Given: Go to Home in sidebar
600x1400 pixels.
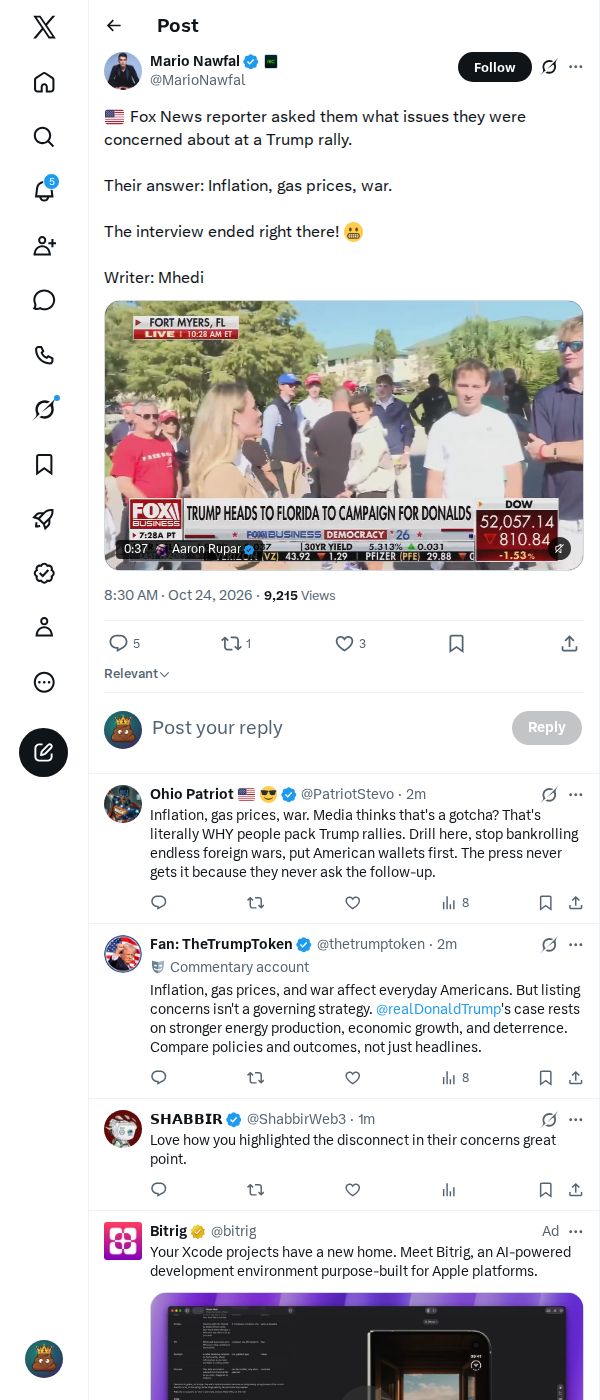Looking at the screenshot, I should coord(44,82).
